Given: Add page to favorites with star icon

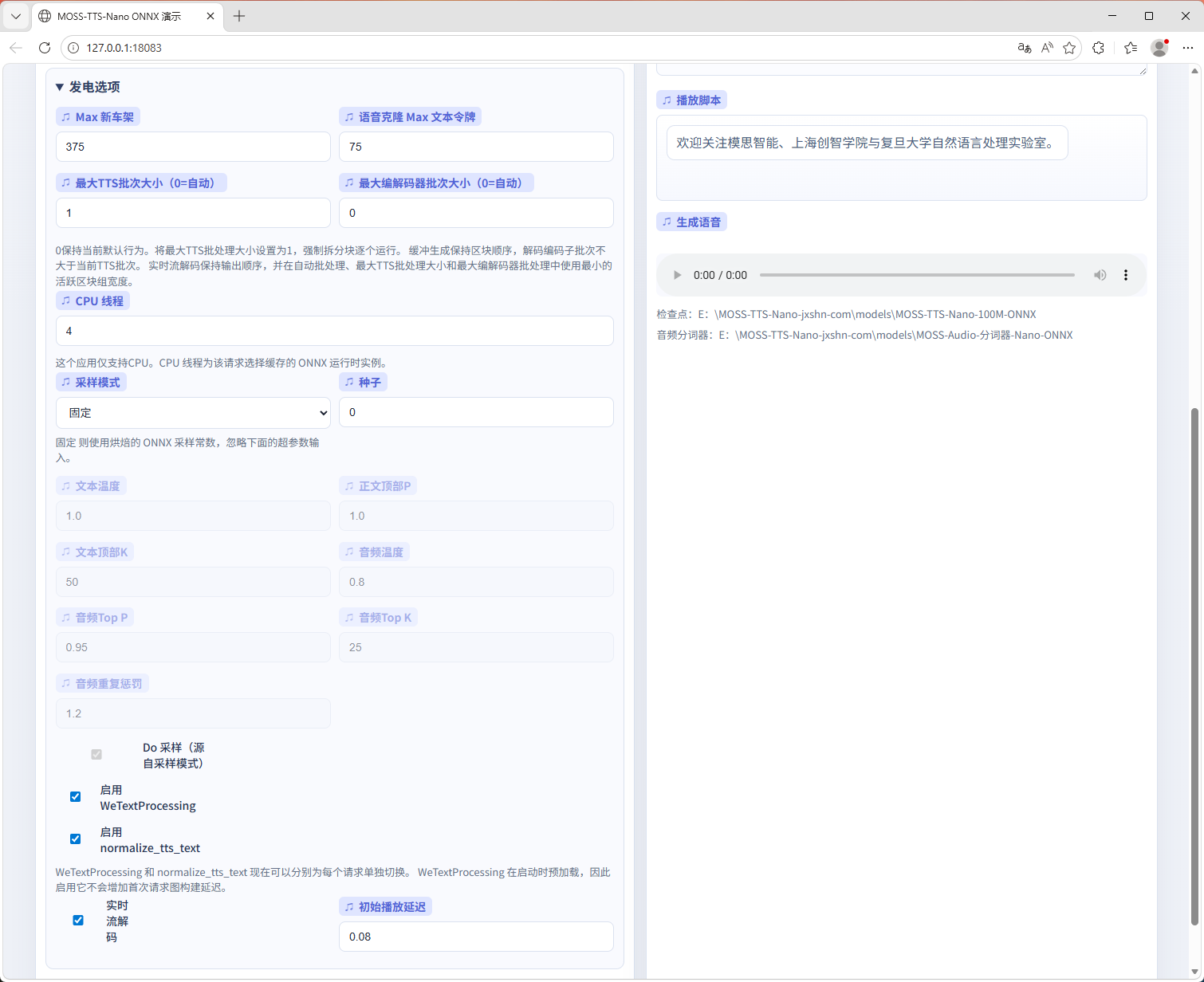Looking at the screenshot, I should tap(1069, 48).
